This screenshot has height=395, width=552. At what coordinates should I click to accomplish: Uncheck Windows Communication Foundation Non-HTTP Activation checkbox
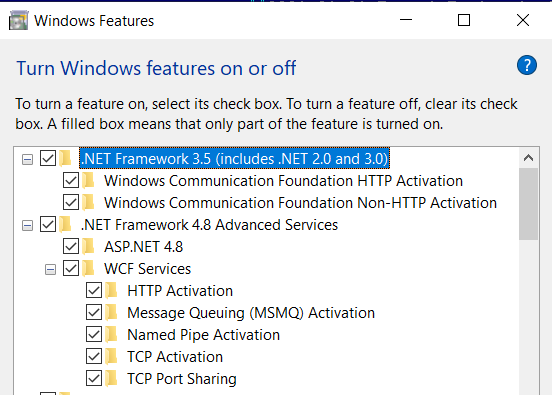(71, 203)
